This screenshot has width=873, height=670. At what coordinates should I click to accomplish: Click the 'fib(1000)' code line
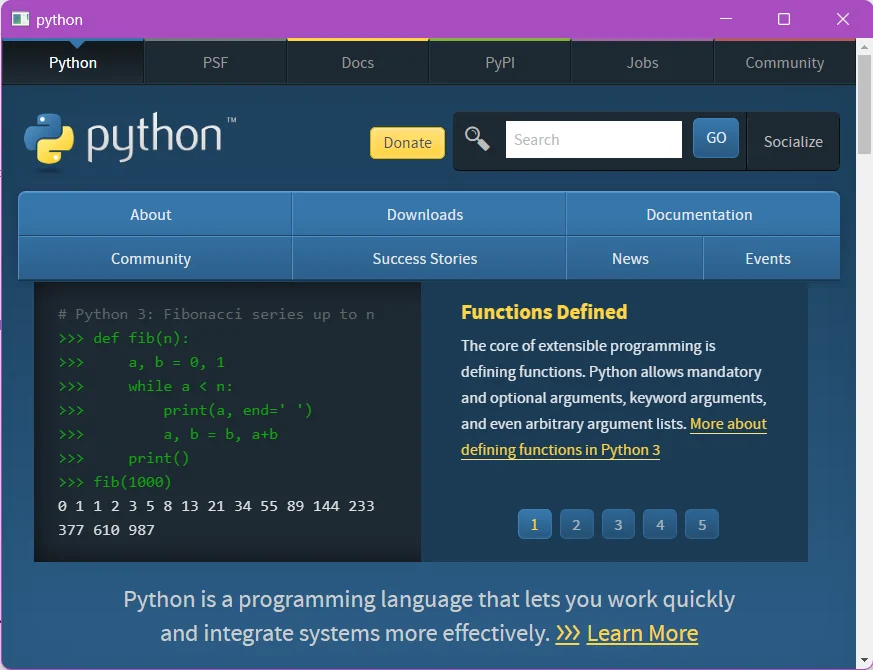[115, 482]
